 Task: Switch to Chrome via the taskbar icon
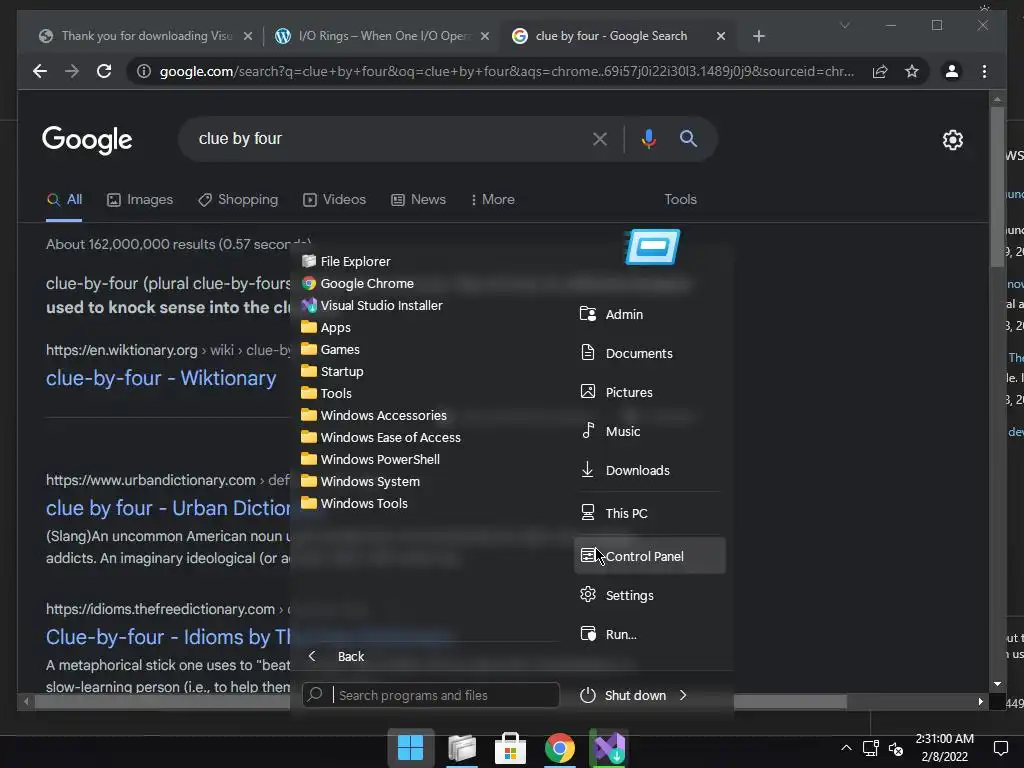[560, 748]
